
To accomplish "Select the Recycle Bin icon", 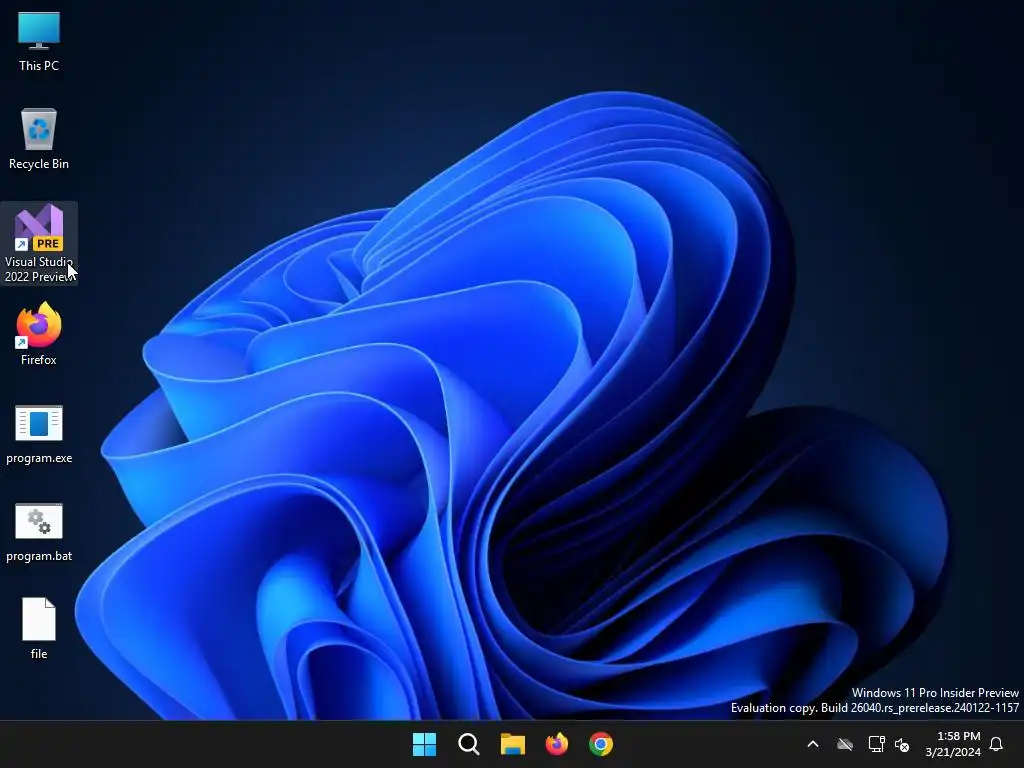I will pos(39,139).
